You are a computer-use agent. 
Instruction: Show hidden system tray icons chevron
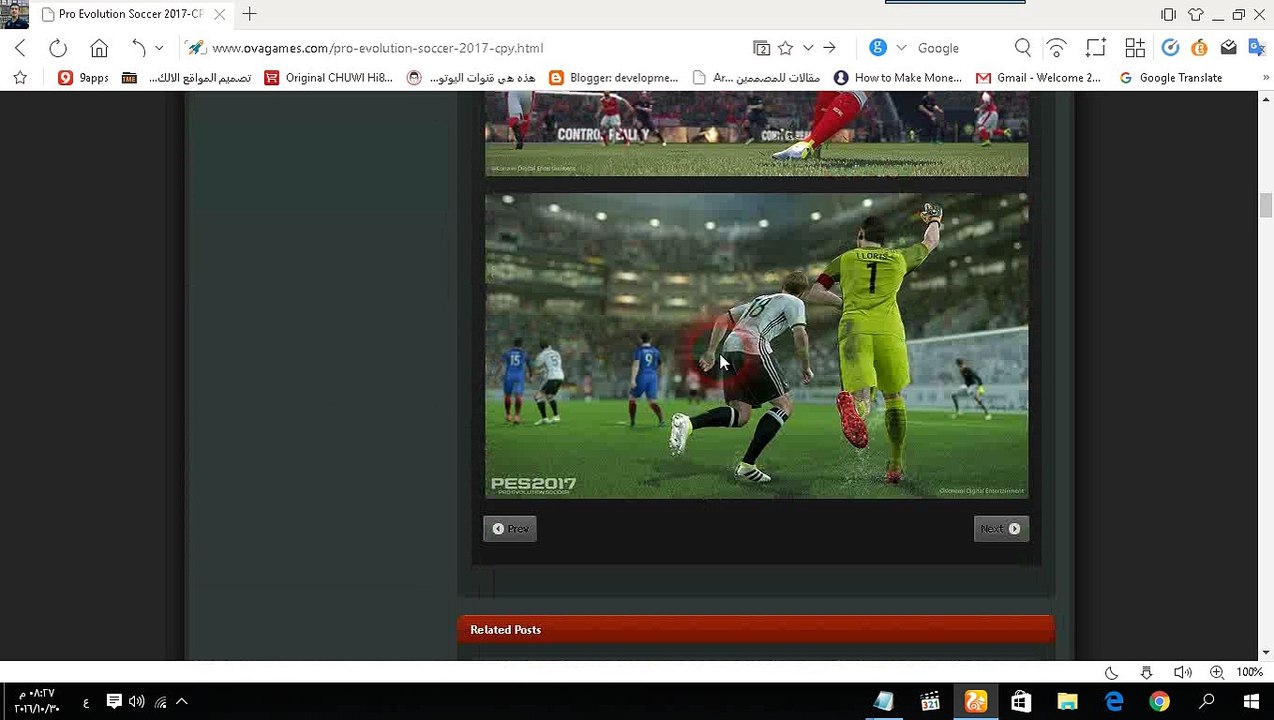click(182, 702)
